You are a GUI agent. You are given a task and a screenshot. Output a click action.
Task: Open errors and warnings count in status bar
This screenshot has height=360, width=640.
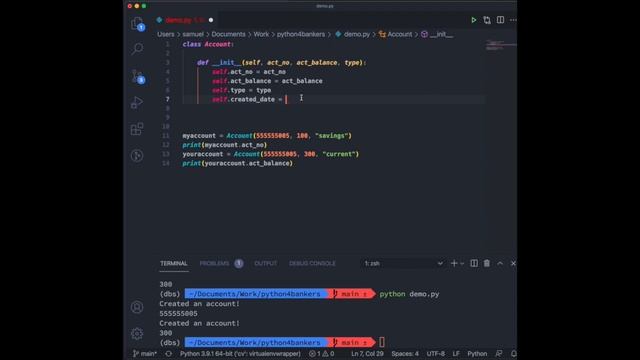coord(322,353)
